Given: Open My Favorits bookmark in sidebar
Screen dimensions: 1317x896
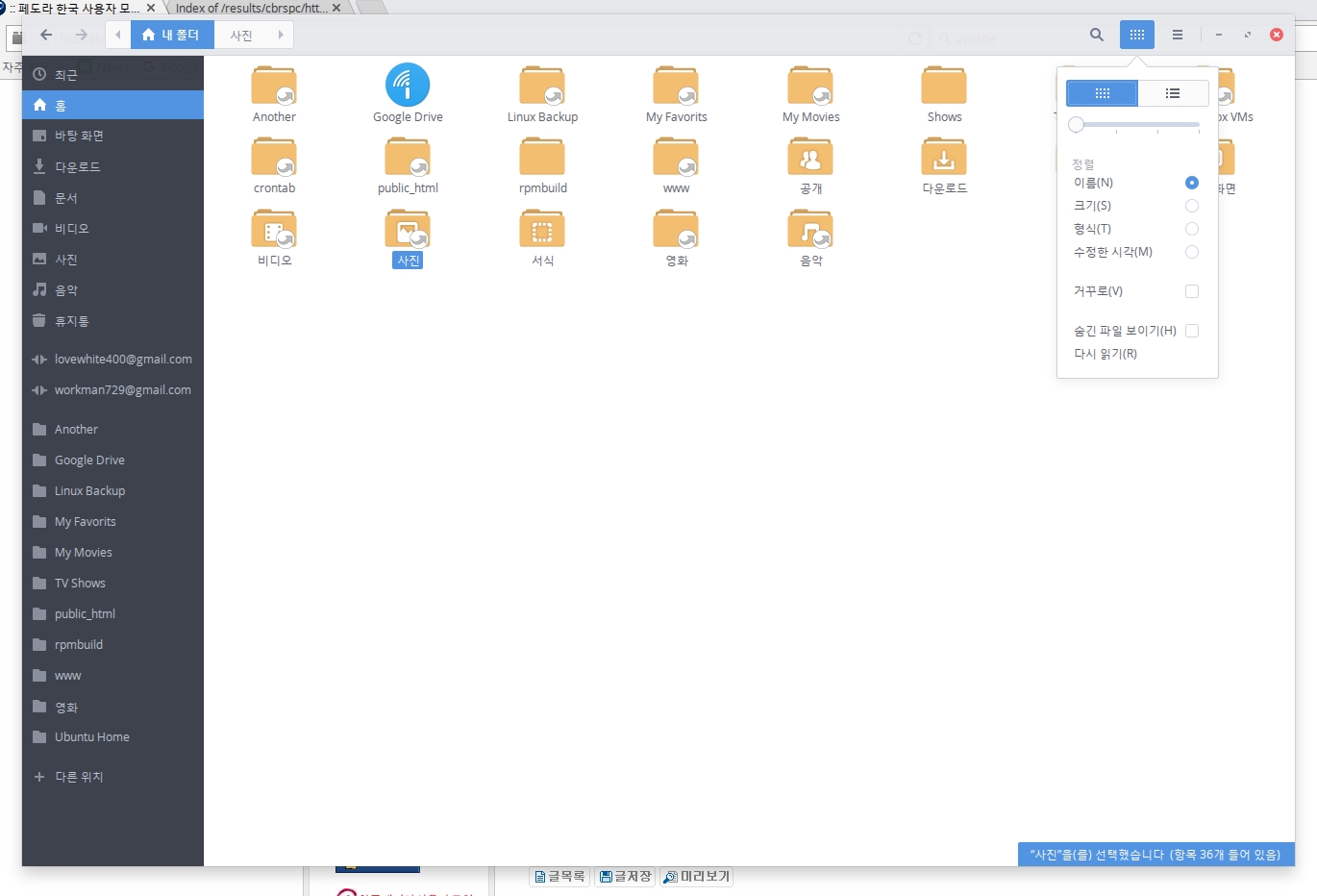Looking at the screenshot, I should coord(112,521).
